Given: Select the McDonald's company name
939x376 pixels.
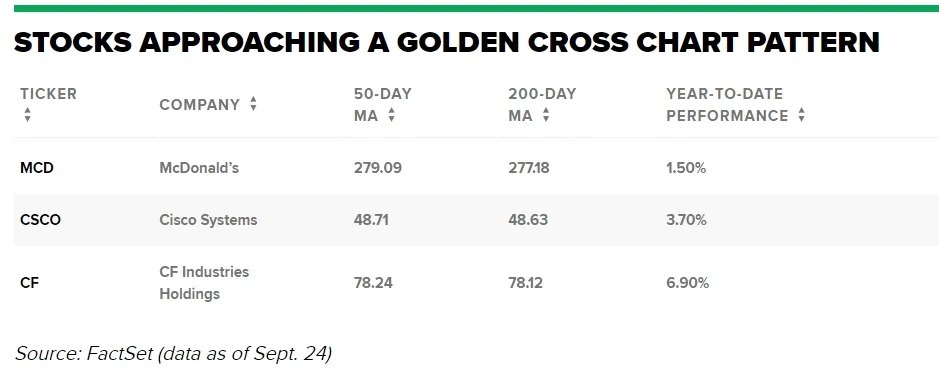Looking at the screenshot, I should point(199,168).
